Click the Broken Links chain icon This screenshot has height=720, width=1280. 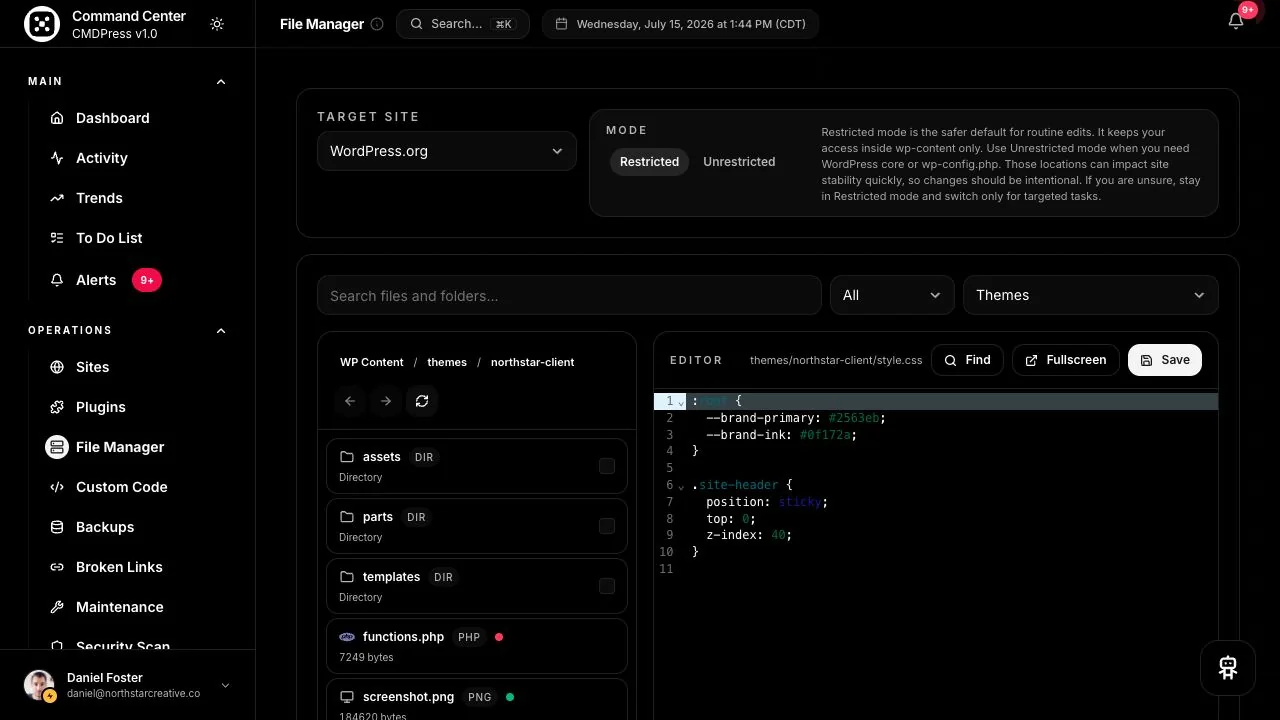pos(57,567)
